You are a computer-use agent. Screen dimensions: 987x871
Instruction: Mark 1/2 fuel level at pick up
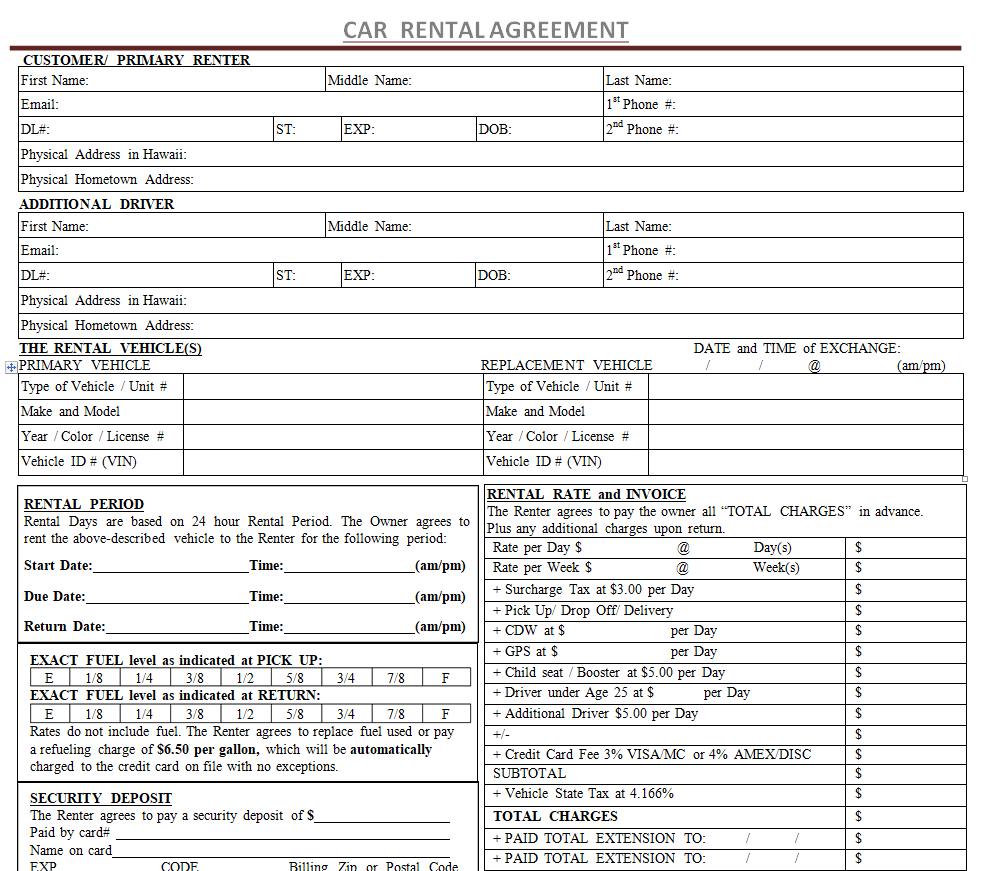tap(245, 678)
